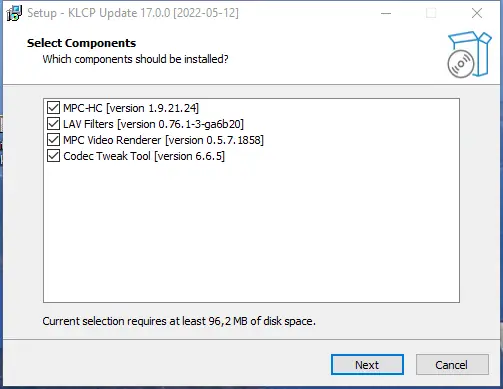Click the Select Components heading
The image size is (503, 389).
click(81, 43)
